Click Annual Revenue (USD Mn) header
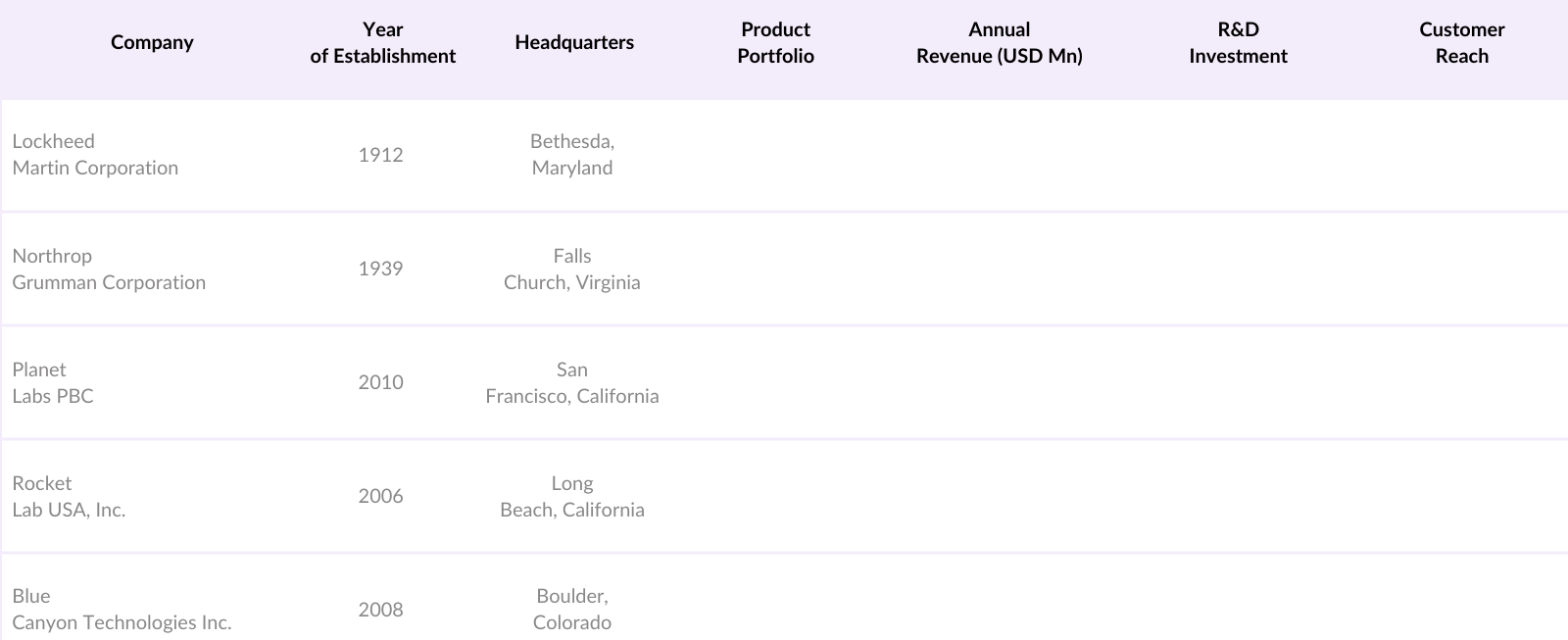Image resolution: width=1568 pixels, height=640 pixels. [999, 43]
